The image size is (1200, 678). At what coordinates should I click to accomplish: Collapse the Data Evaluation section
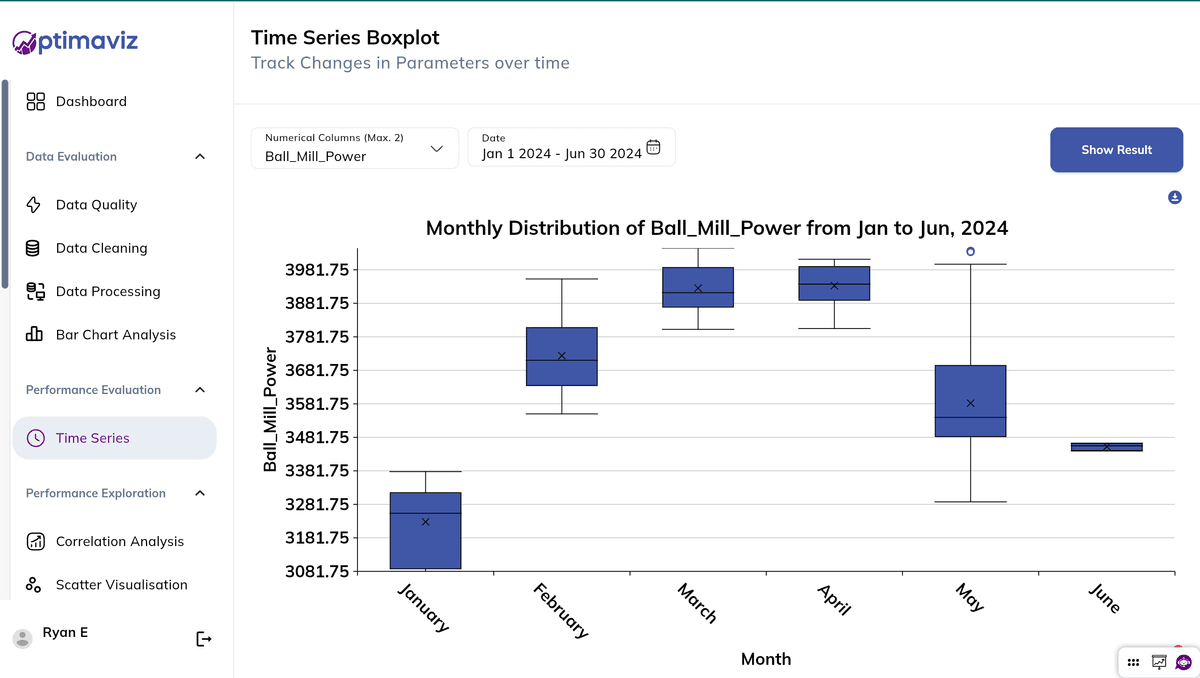(x=200, y=157)
